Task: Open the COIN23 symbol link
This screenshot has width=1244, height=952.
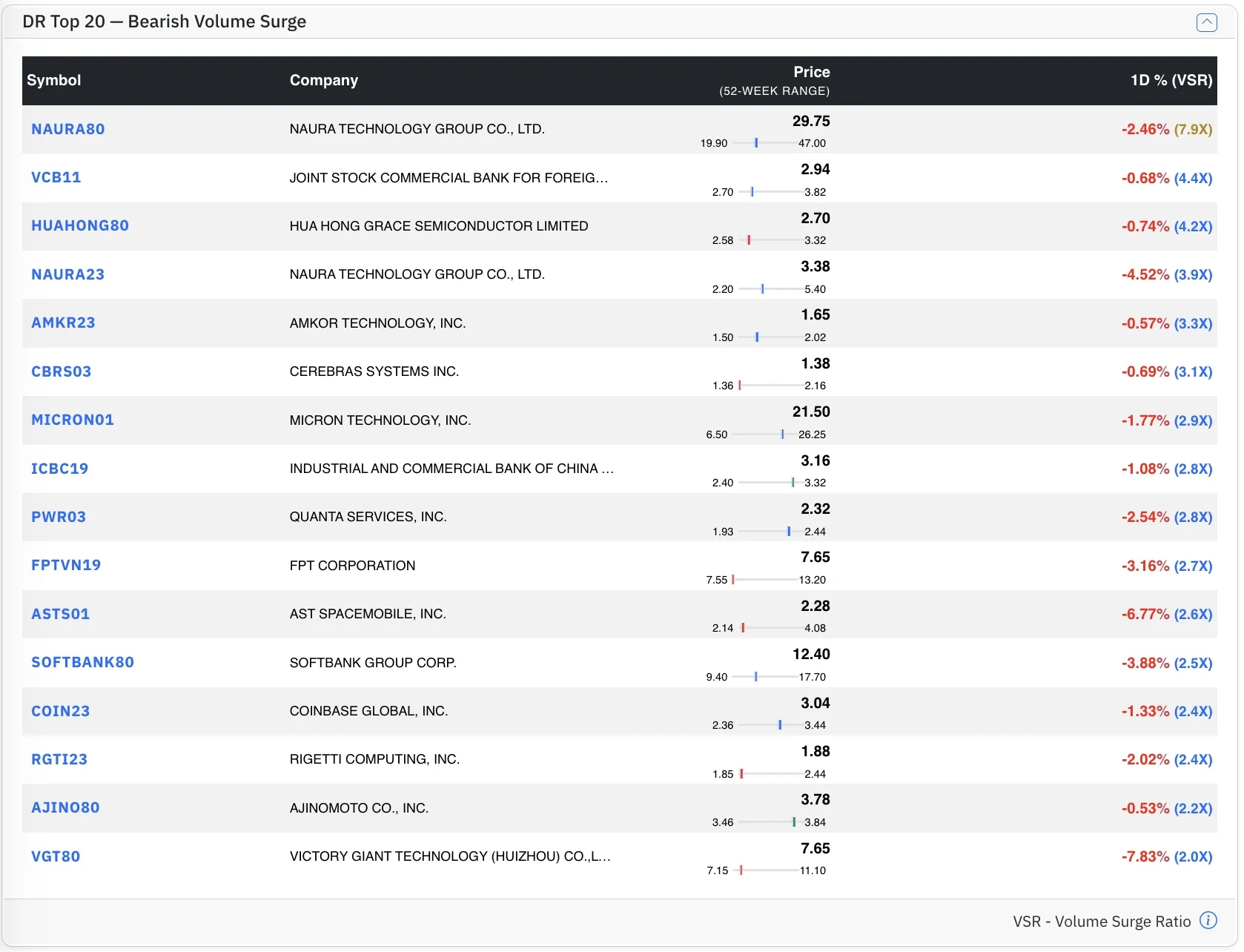Action: pos(61,711)
